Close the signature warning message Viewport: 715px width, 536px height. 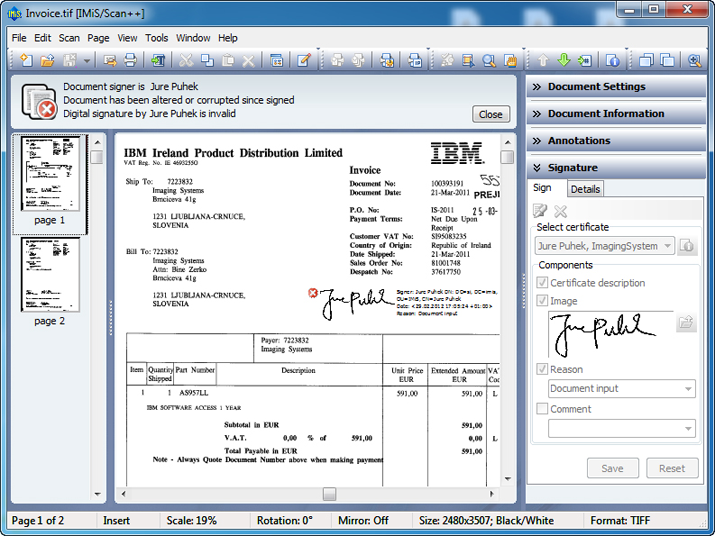click(491, 114)
